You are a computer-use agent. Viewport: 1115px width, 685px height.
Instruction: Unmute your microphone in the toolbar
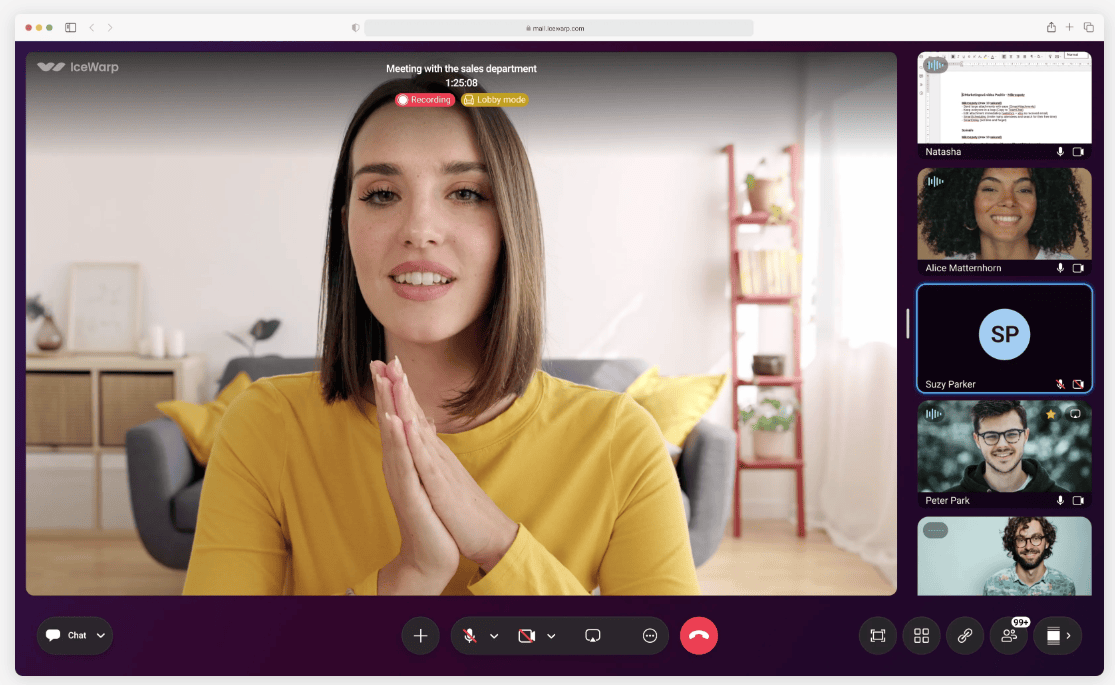coord(469,636)
